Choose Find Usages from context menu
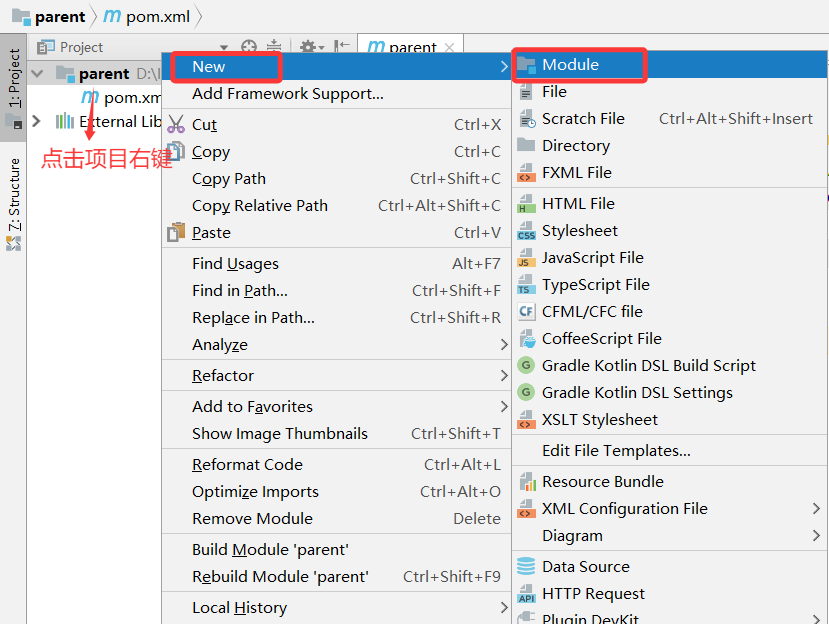Screen dimensions: 829x624 click(336, 263)
